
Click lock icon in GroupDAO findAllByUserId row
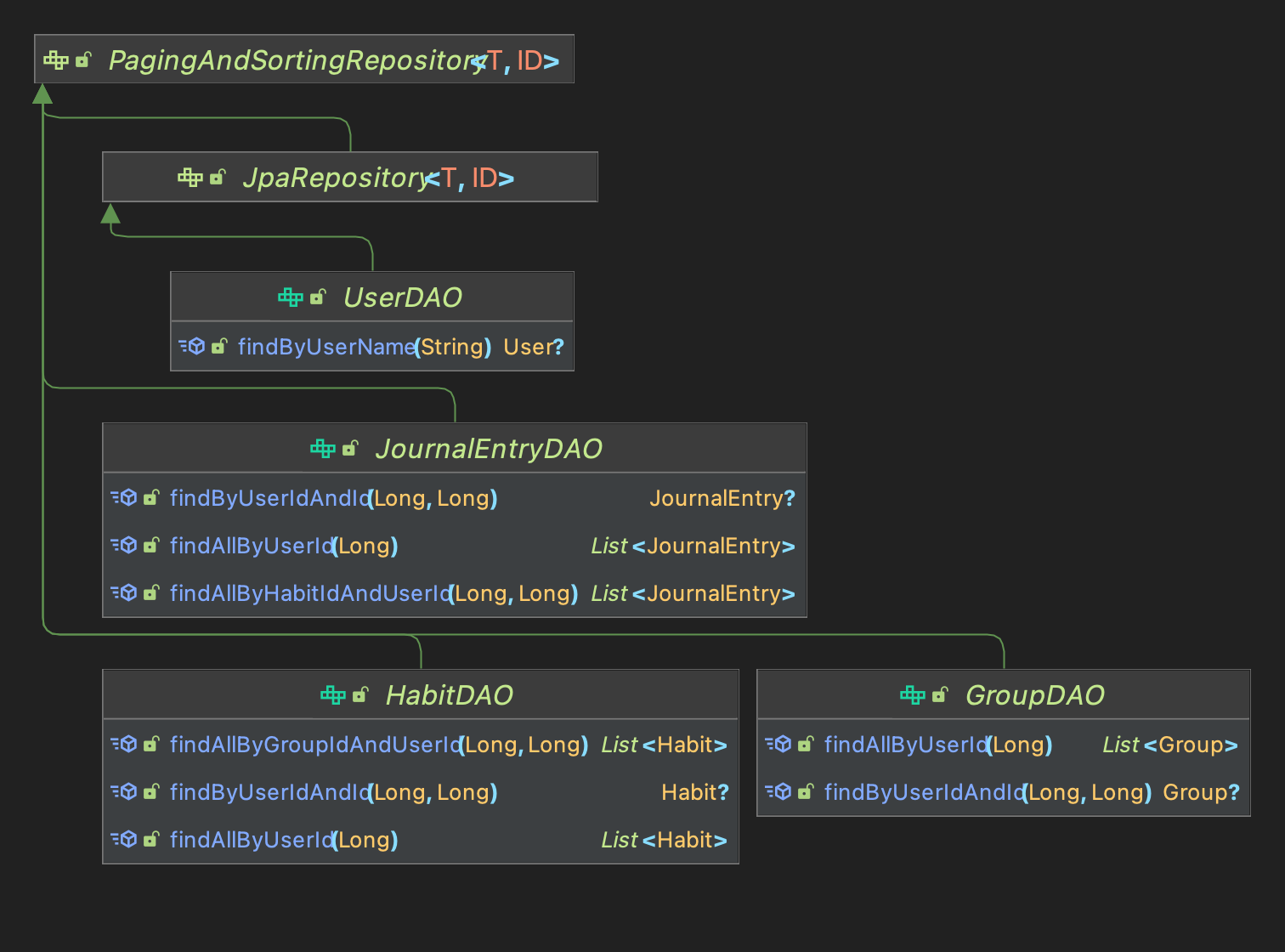coord(806,744)
